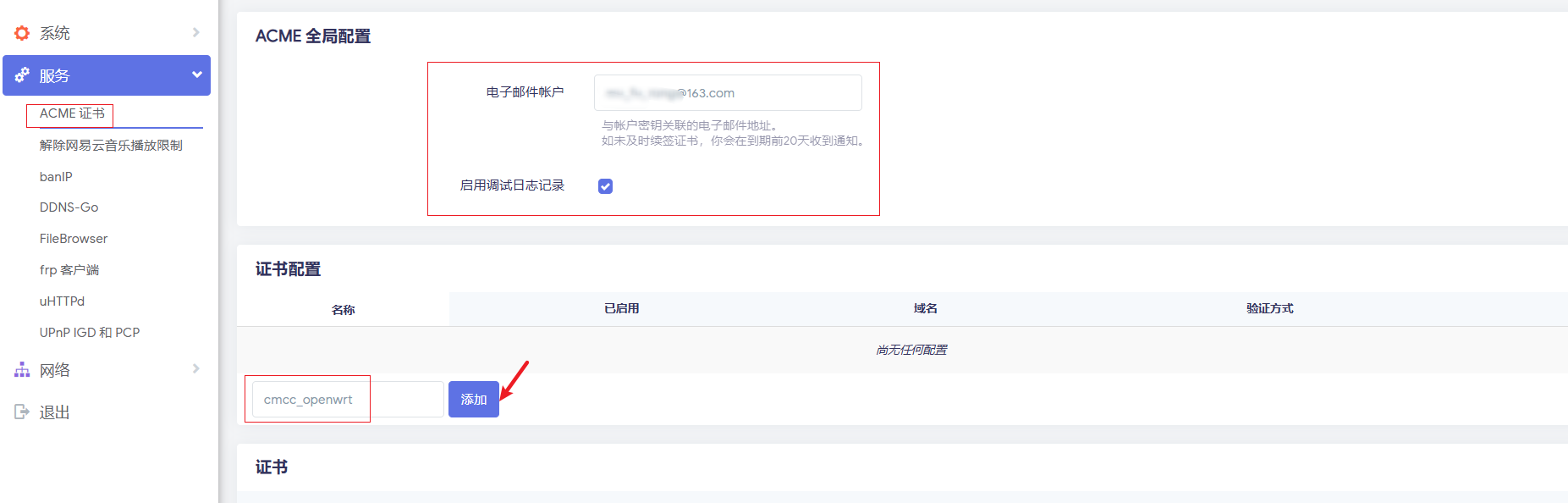Click the System gear icon
The width and height of the screenshot is (1568, 503).
[22, 33]
